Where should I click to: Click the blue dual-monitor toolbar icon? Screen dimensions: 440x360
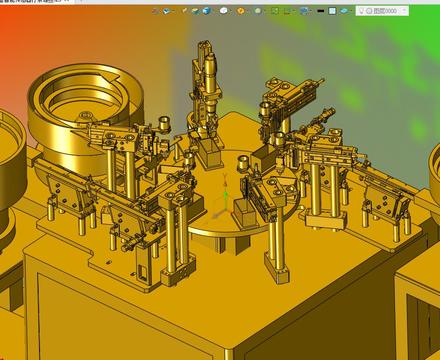[x=304, y=11]
